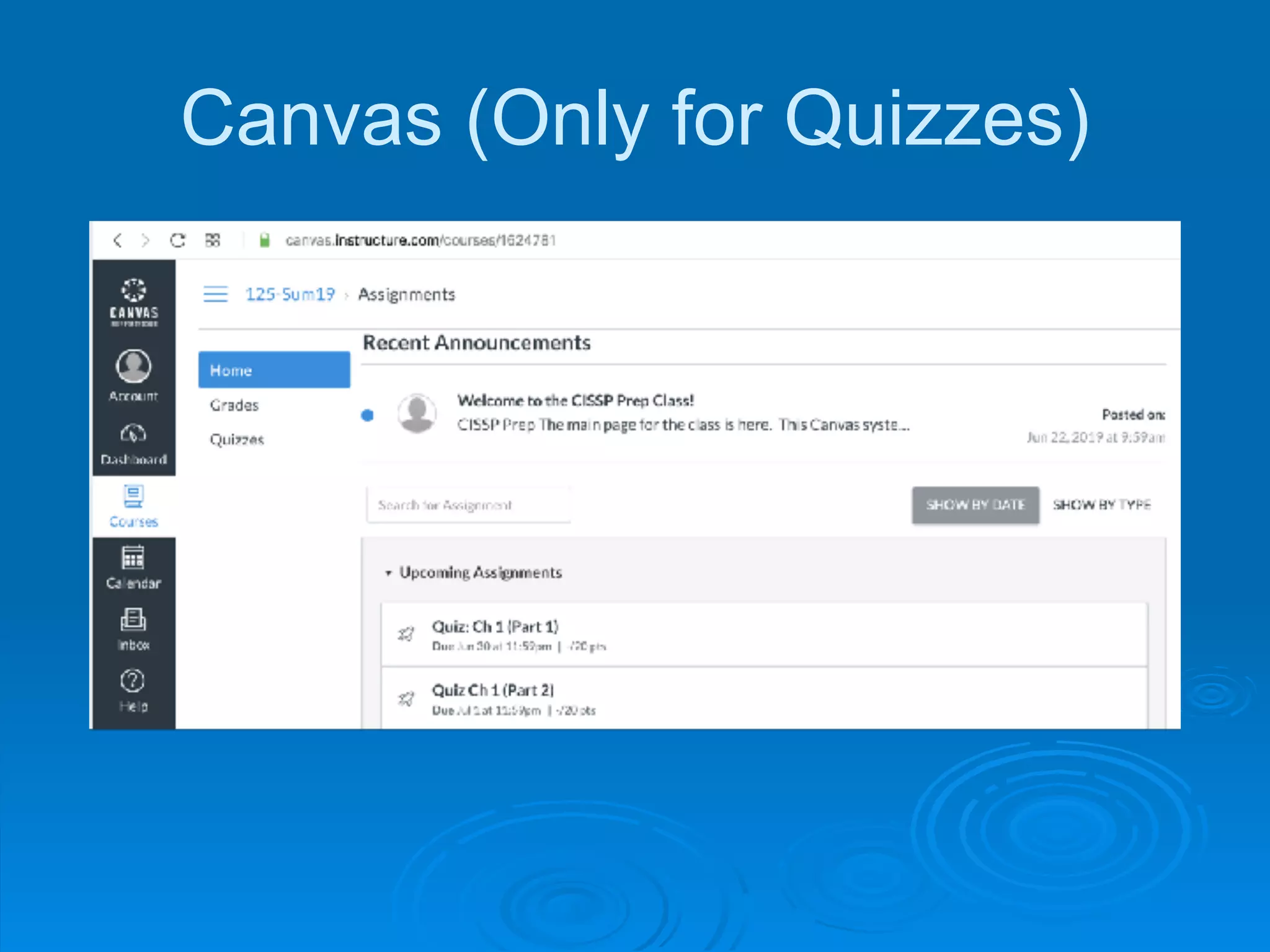Click rocket icon beside Quiz Ch 1 Part 2
The height and width of the screenshot is (952, 1270).
point(406,699)
